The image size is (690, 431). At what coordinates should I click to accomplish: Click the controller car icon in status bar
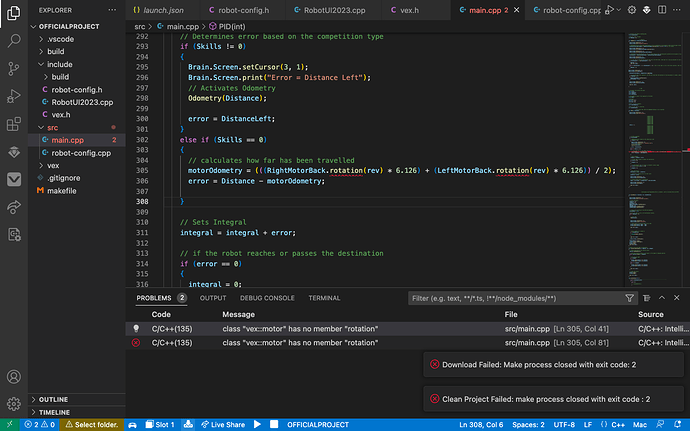[x=132, y=425]
